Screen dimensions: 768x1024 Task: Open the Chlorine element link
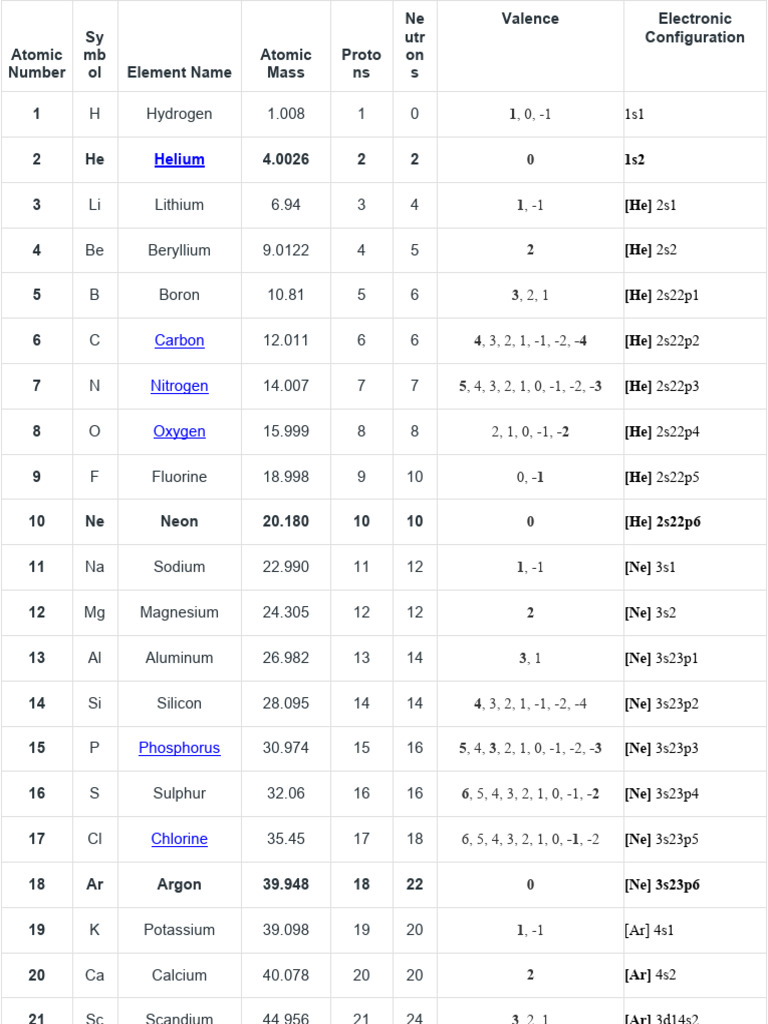(179, 839)
